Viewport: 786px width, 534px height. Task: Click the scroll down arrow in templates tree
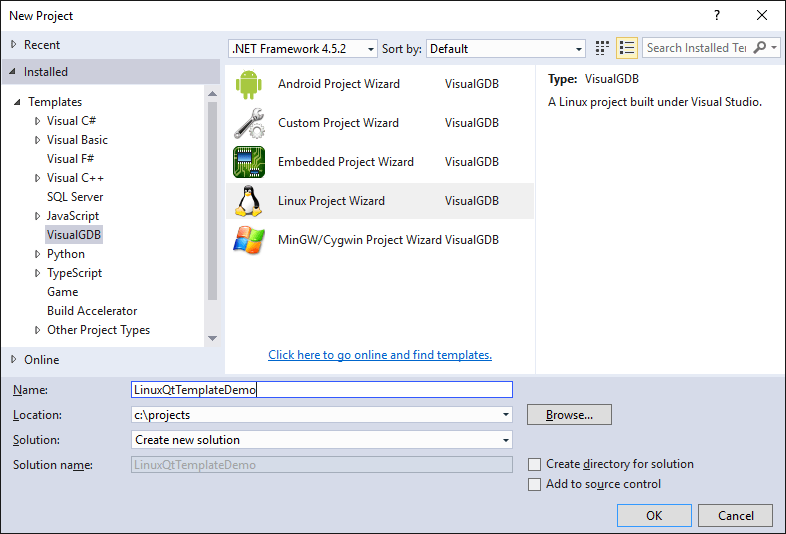point(213,338)
